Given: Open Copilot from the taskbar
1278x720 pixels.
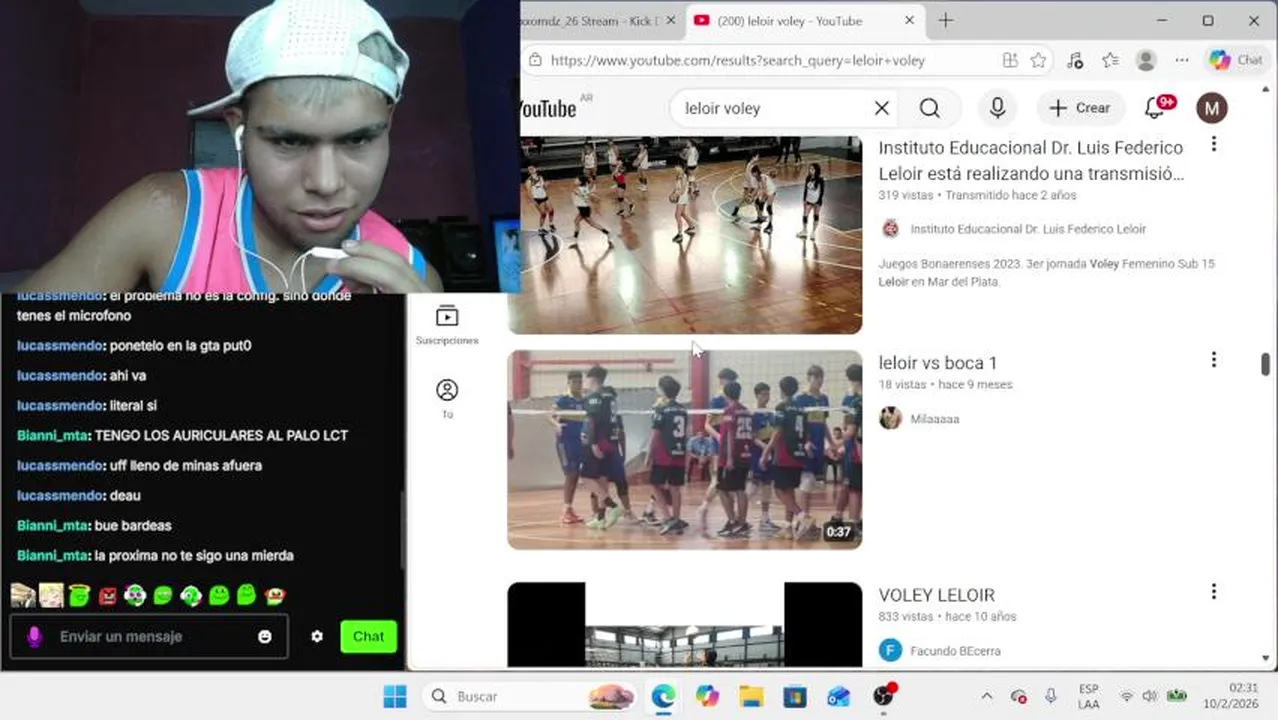Looking at the screenshot, I should pos(707,696).
